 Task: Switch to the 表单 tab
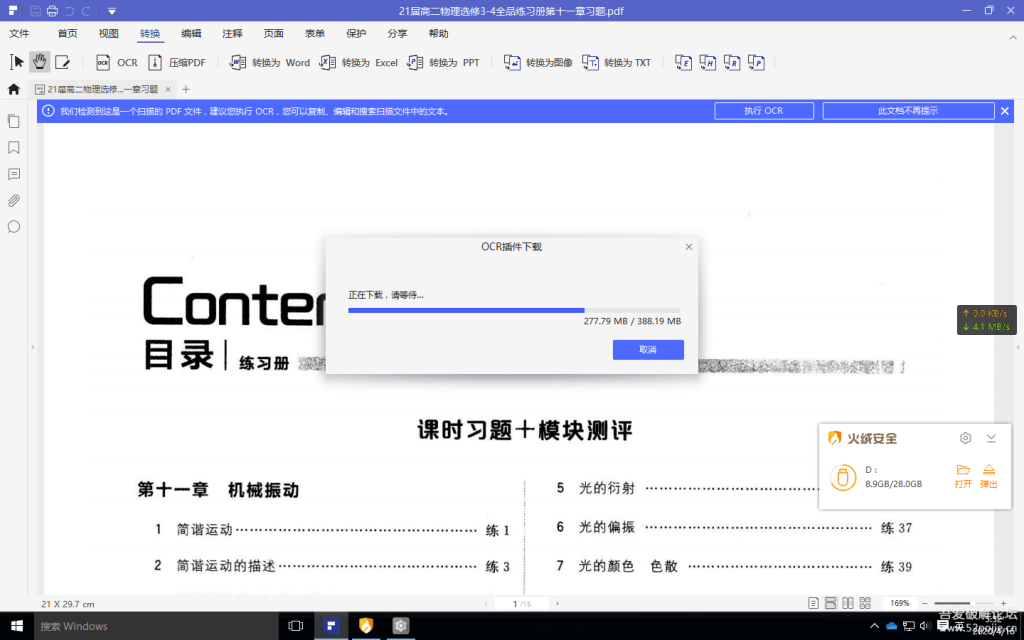(x=315, y=33)
